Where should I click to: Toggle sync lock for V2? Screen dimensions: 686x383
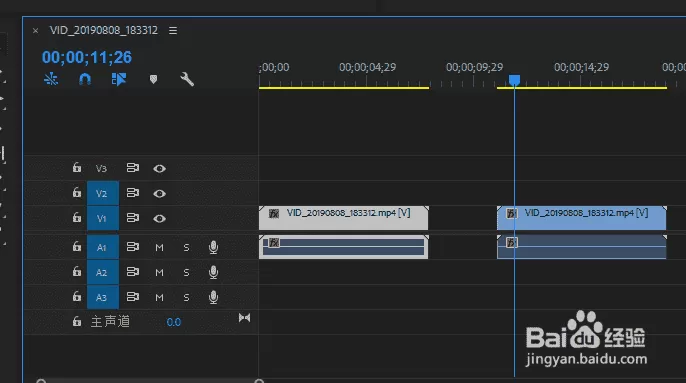[133, 193]
